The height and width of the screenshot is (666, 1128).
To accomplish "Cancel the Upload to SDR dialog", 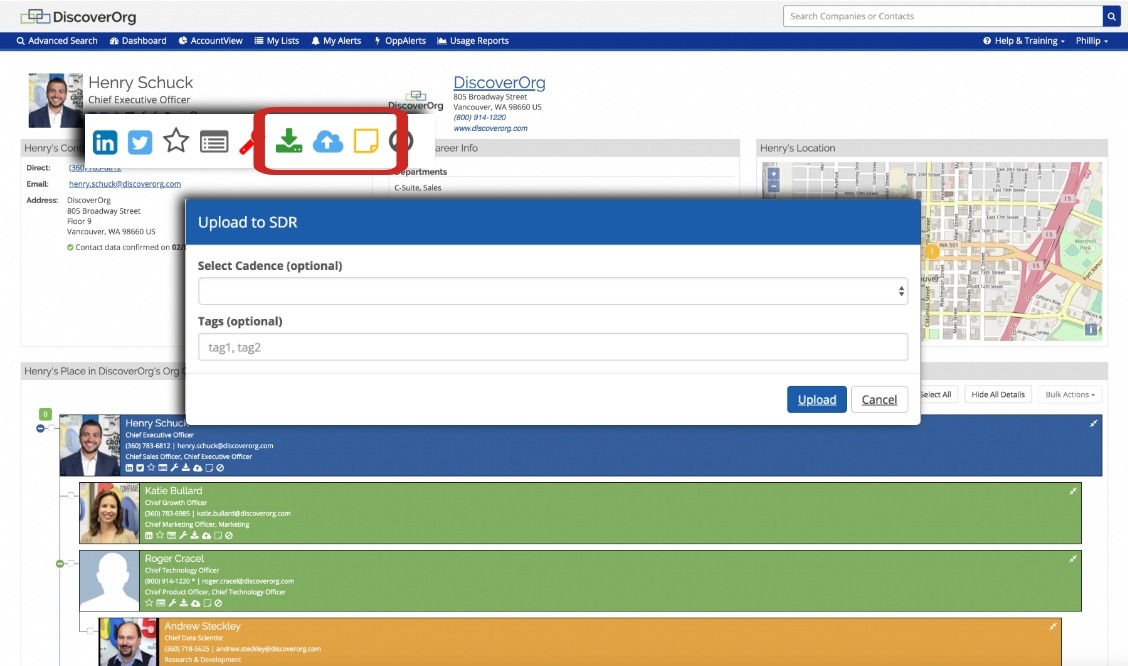I will (879, 399).
